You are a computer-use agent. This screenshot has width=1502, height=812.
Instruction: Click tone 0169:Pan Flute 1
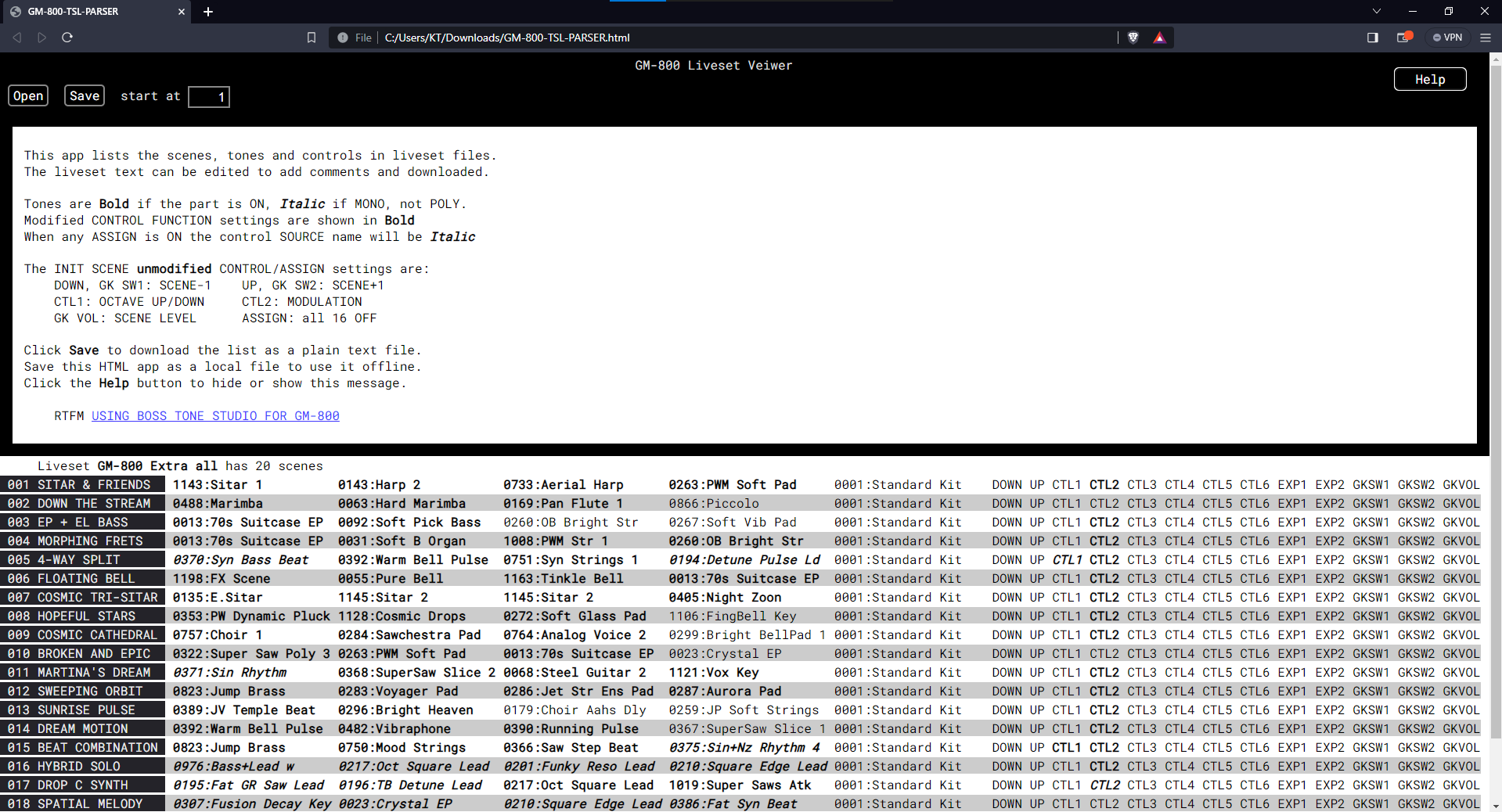[x=564, y=504]
